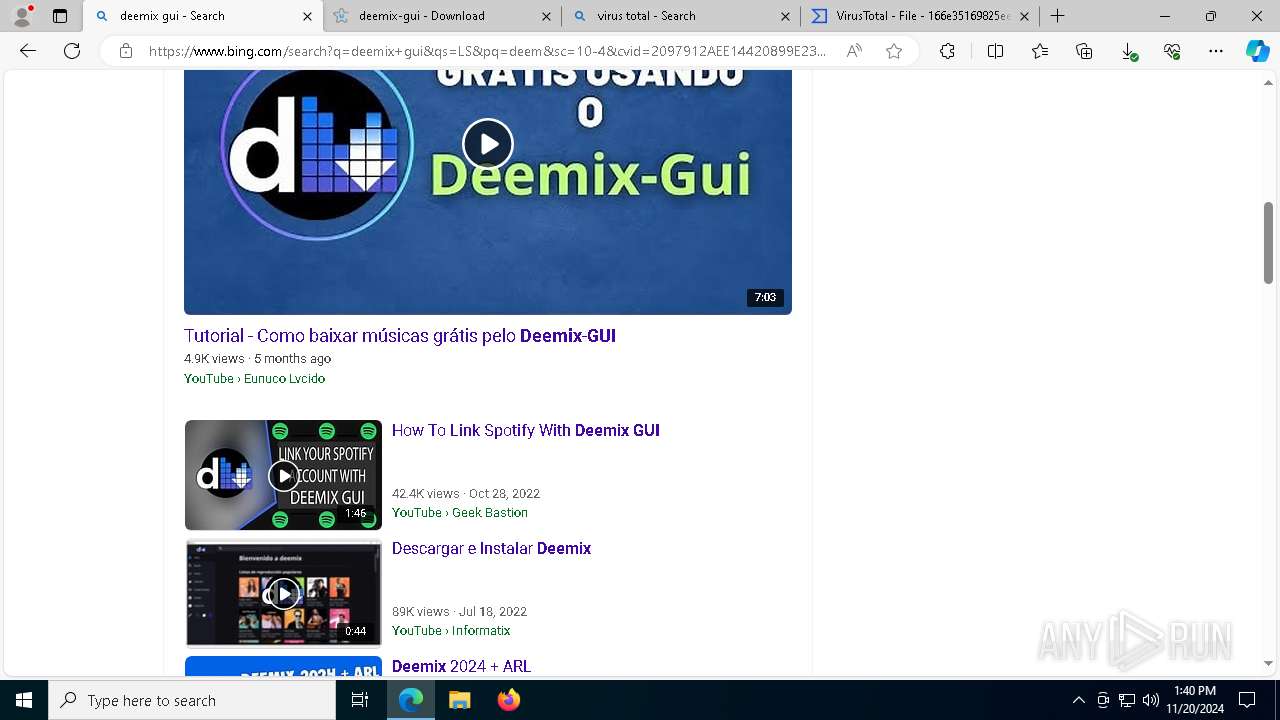Screen dimensions: 1280x720
Task: Open a new browser tab
Action: pyautogui.click(x=1057, y=16)
